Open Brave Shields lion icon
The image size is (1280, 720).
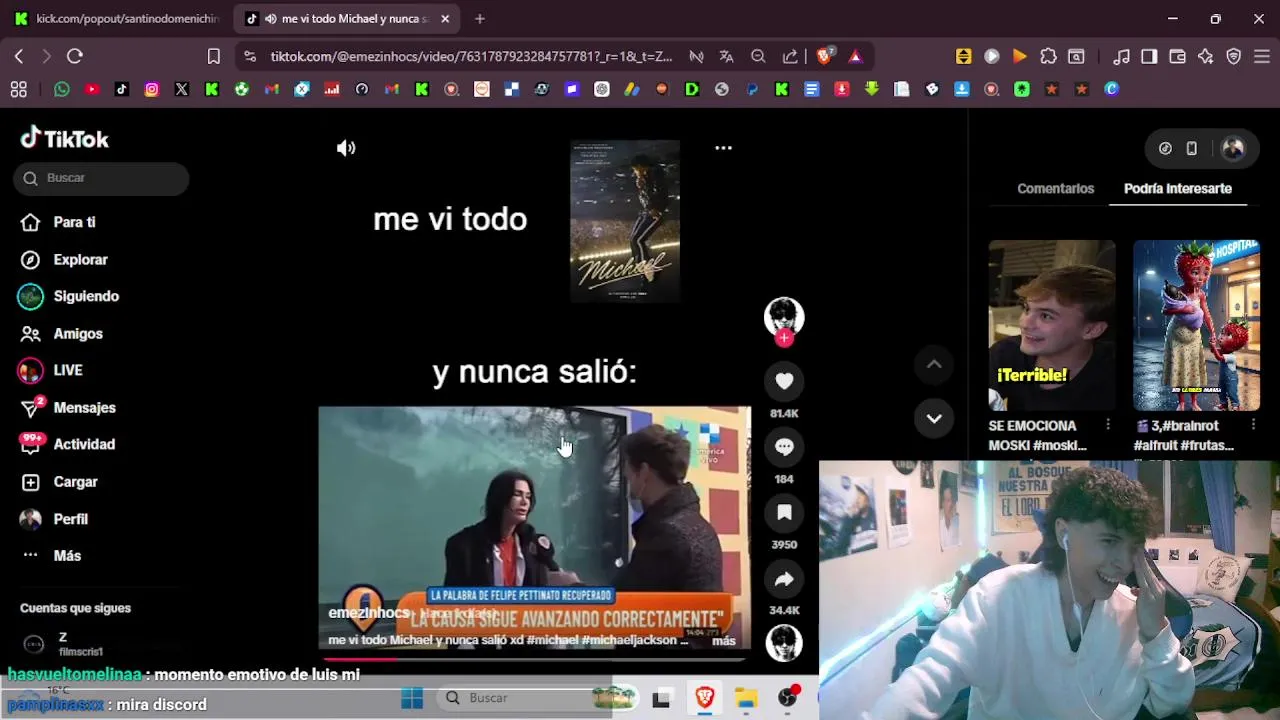[x=824, y=56]
